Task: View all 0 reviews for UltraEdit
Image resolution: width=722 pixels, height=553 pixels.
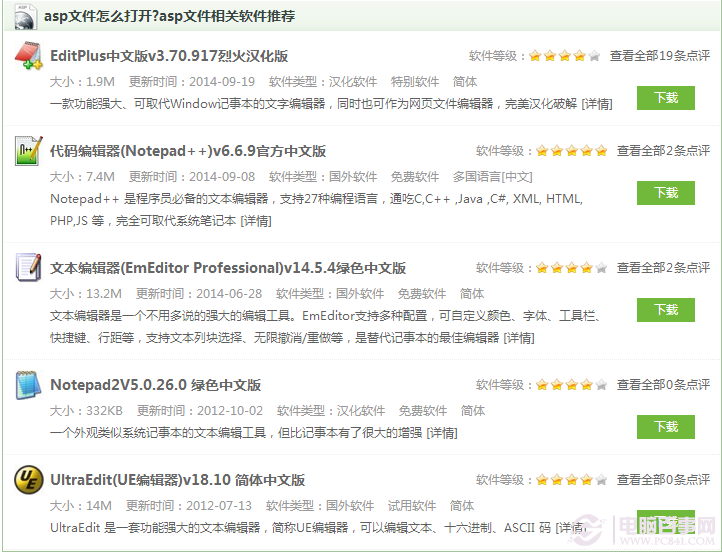Action: (x=664, y=480)
